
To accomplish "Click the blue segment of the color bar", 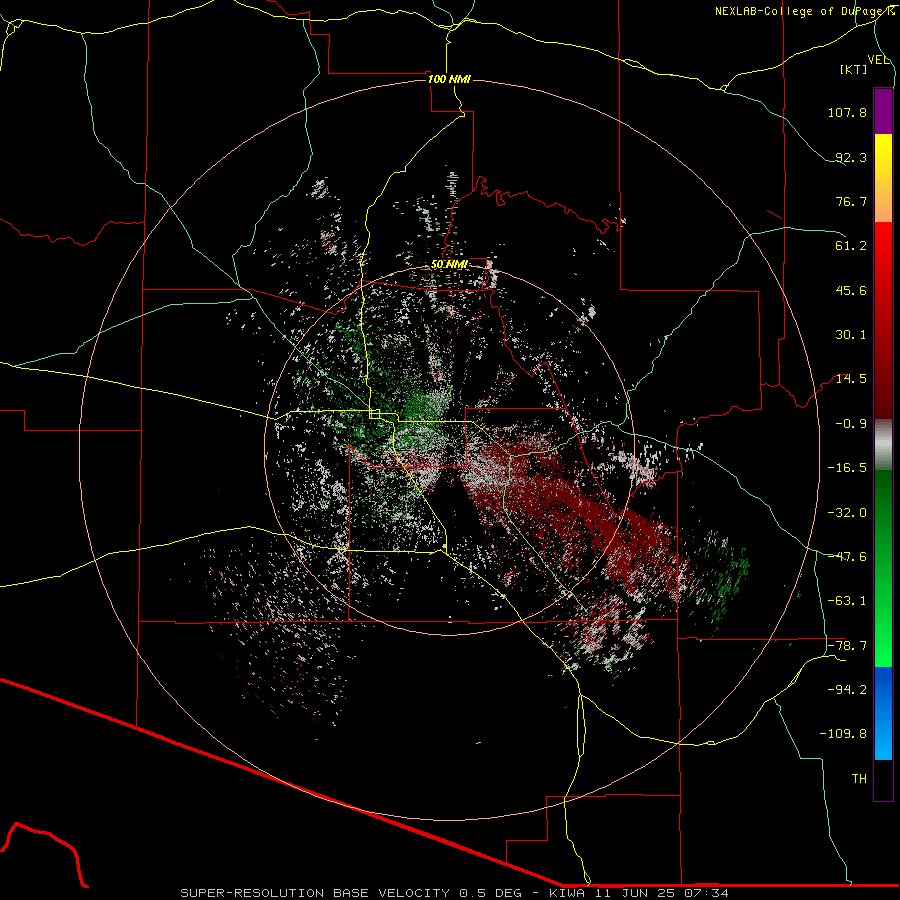I will pos(883,713).
